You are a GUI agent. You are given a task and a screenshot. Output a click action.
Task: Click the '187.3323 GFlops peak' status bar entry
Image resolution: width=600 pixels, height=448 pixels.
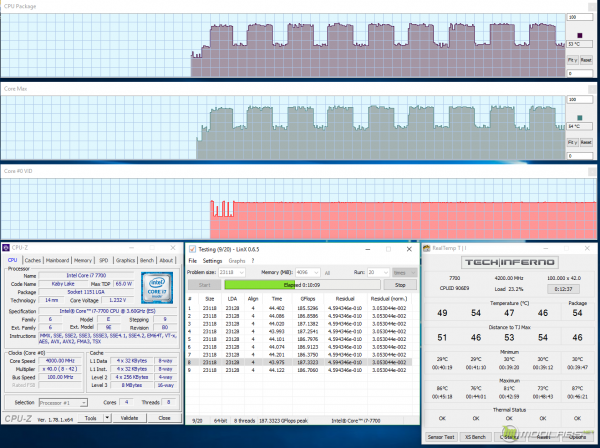tap(284, 420)
